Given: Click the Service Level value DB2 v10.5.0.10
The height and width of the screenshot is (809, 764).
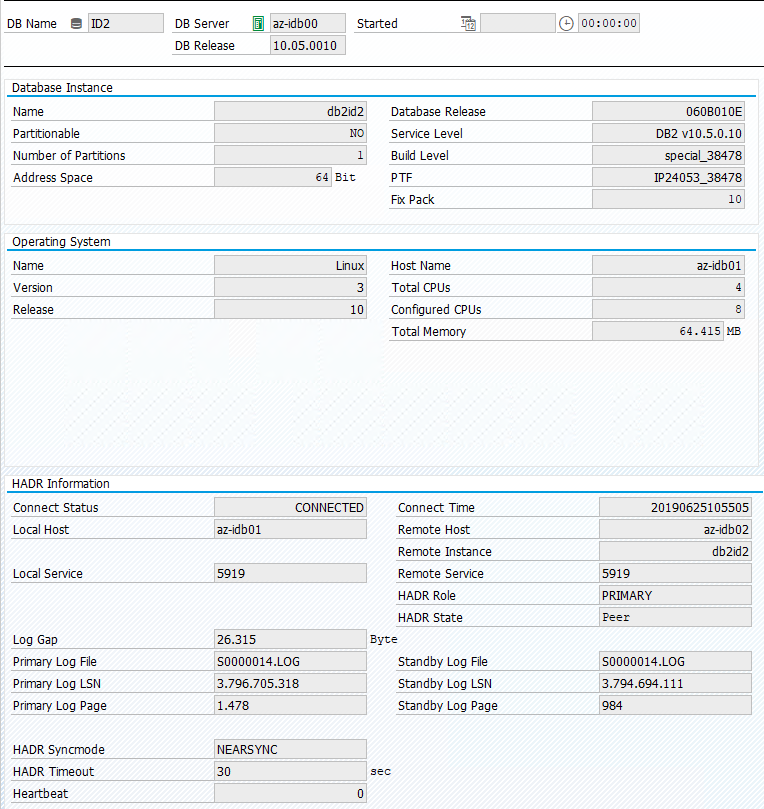Looking at the screenshot, I should [x=668, y=134].
